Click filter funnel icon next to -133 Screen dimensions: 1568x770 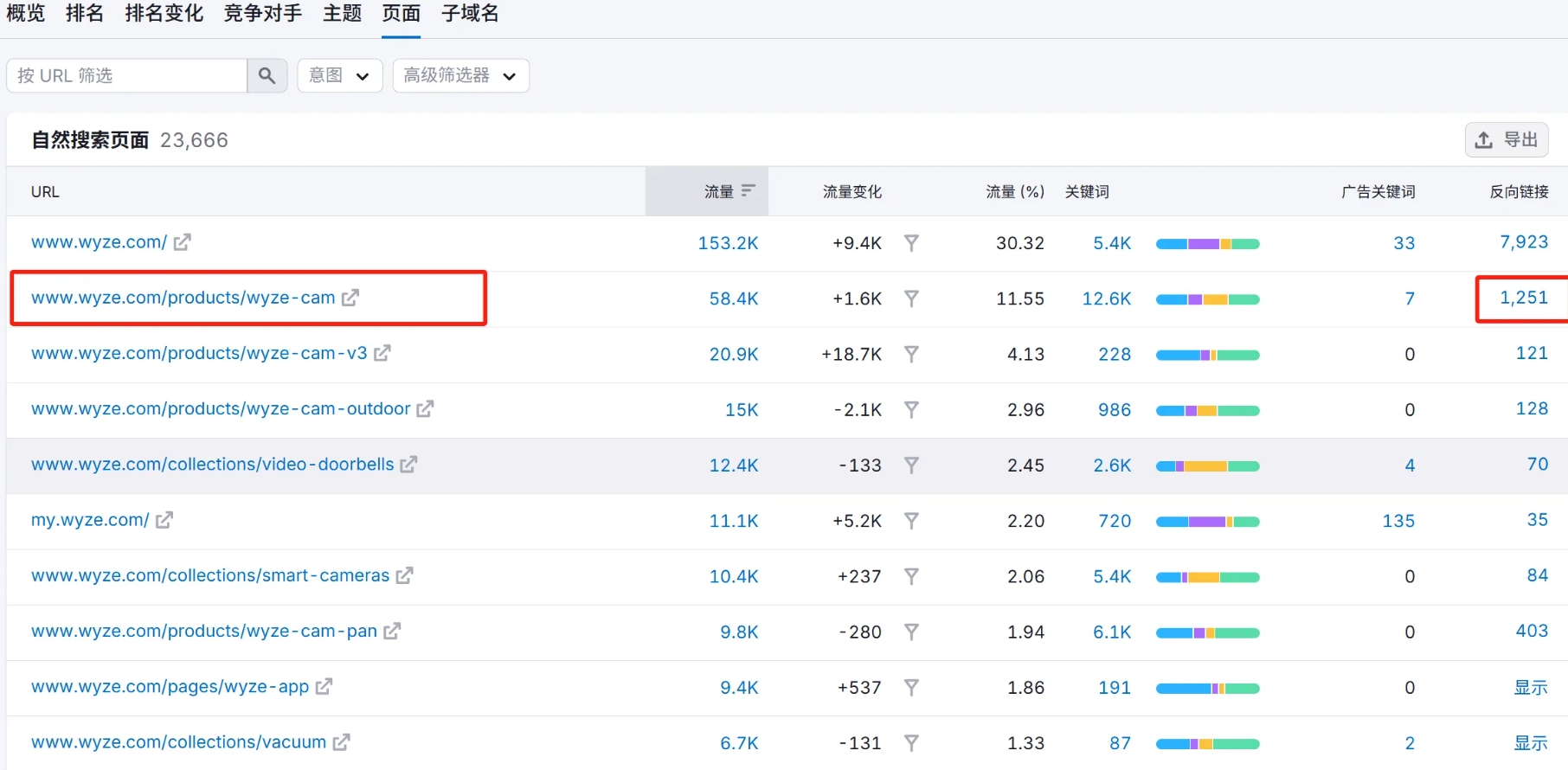[911, 465]
